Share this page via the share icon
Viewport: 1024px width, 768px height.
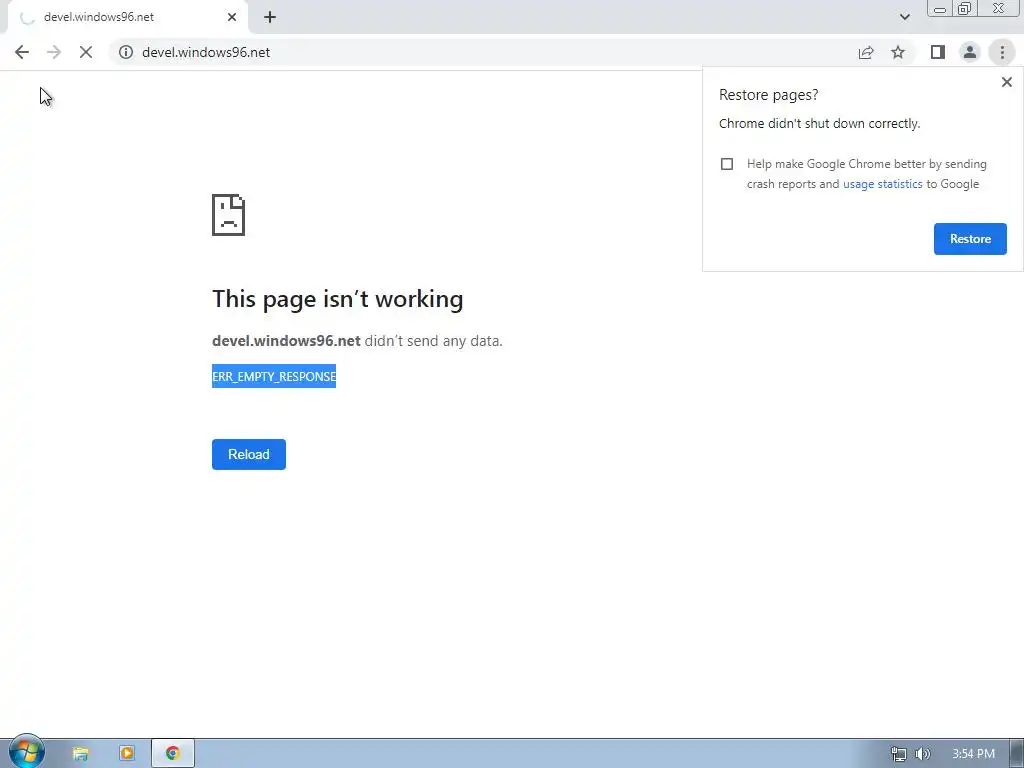pyautogui.click(x=866, y=52)
